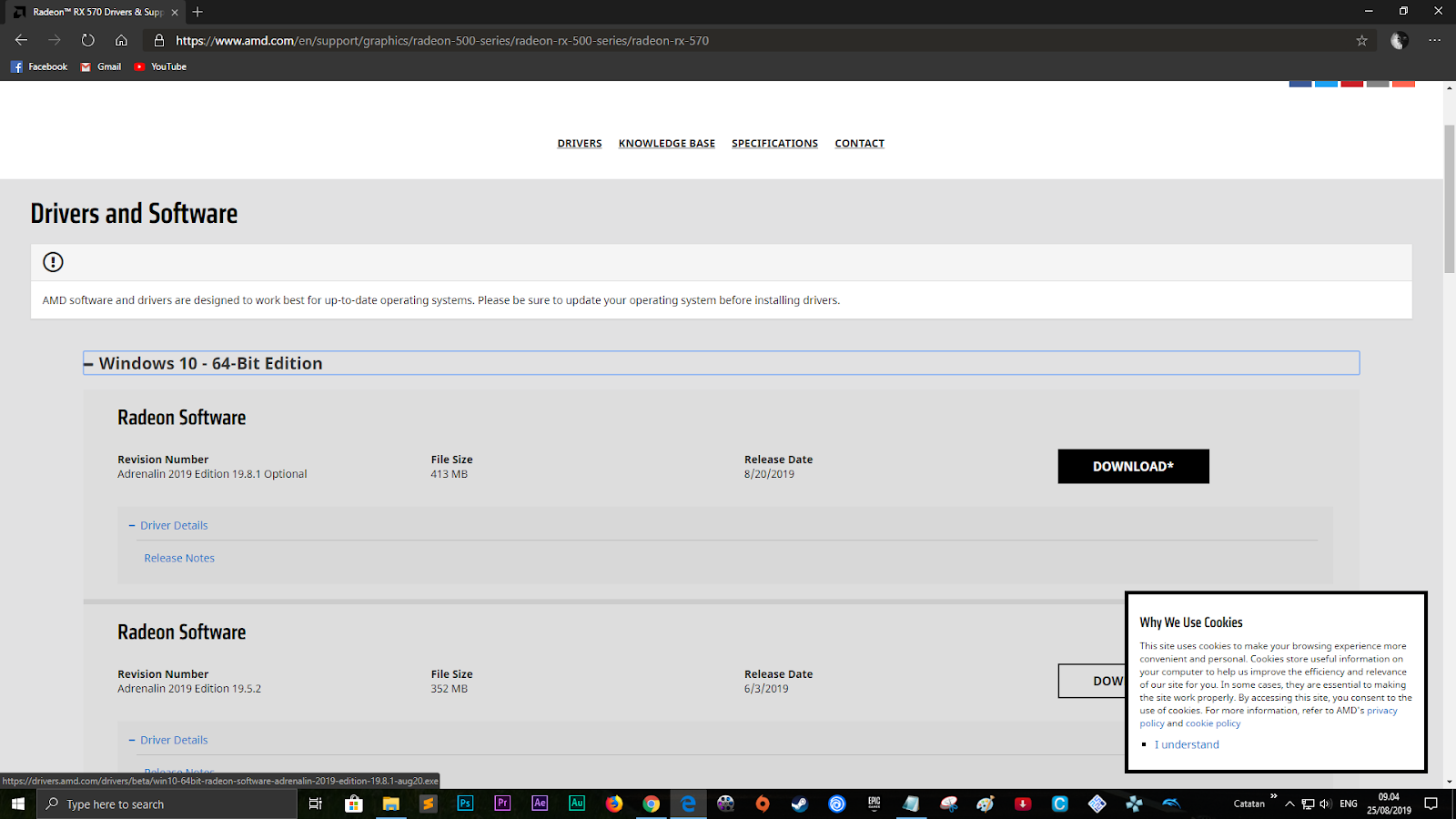Image resolution: width=1456 pixels, height=819 pixels.
Task: Download Adrenalin 2019 Edition 19.8.1 Optional driver
Action: [1133, 466]
